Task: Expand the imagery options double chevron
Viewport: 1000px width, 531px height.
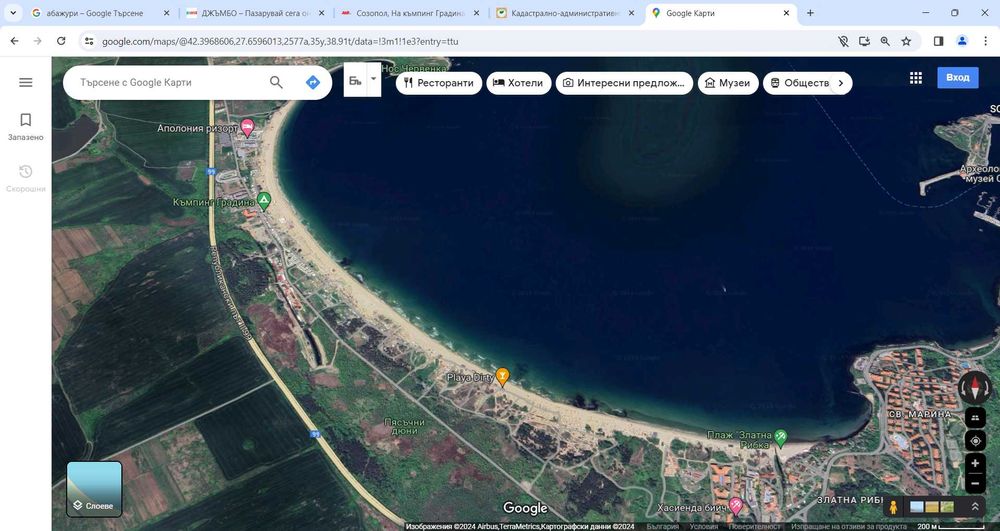Action: [x=975, y=507]
